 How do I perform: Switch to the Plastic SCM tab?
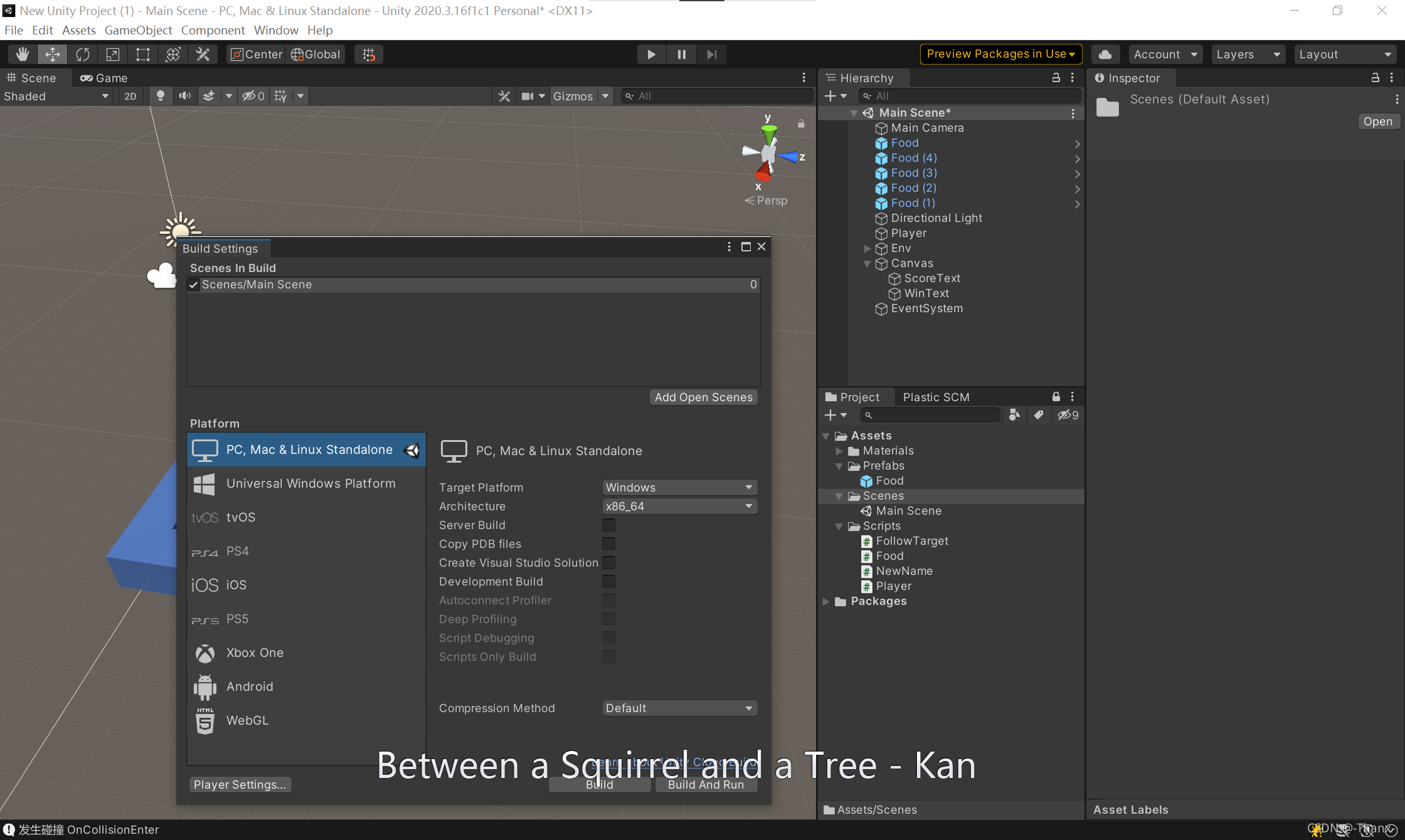tap(936, 397)
